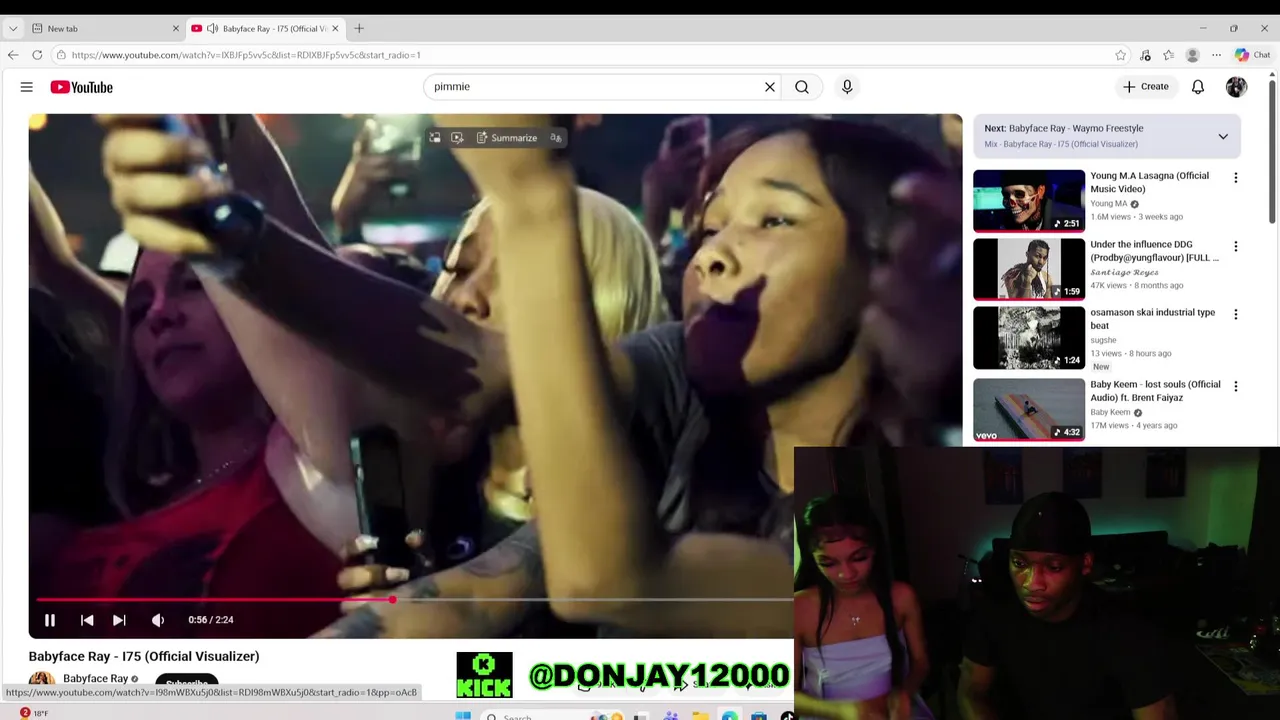Viewport: 1280px width, 720px height.
Task: Click the YouTube URL in the address bar
Action: pyautogui.click(x=246, y=55)
